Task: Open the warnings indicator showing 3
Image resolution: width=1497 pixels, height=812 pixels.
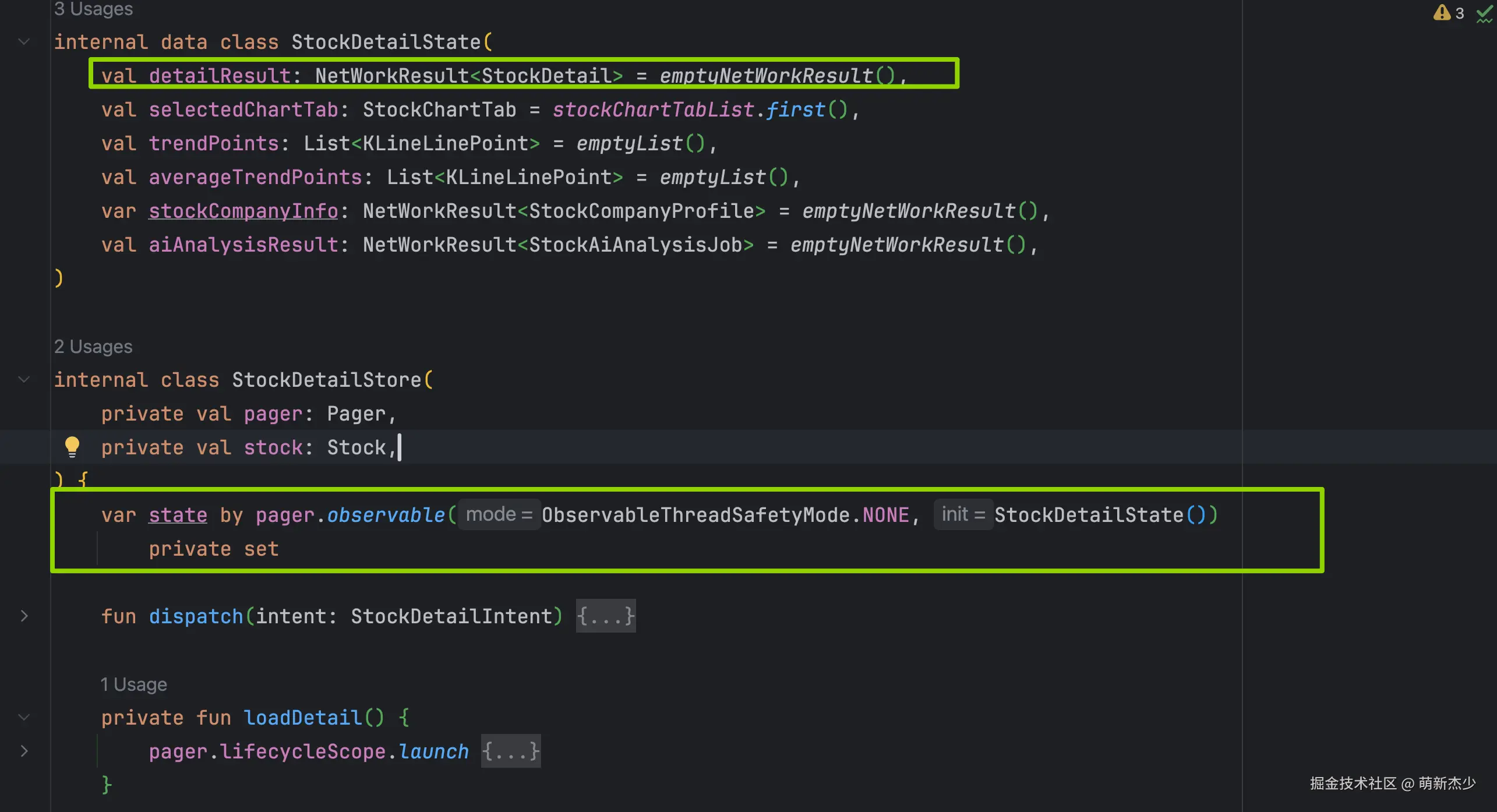Action: [1449, 13]
